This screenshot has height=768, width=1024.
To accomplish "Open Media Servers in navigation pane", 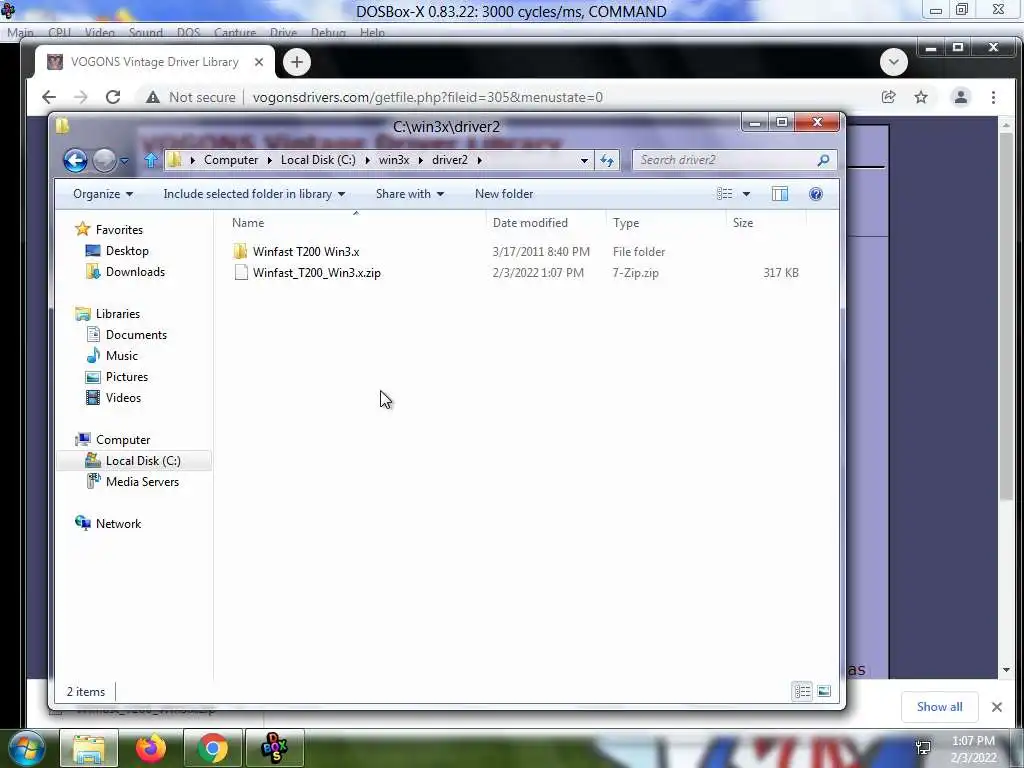I will [x=142, y=482].
